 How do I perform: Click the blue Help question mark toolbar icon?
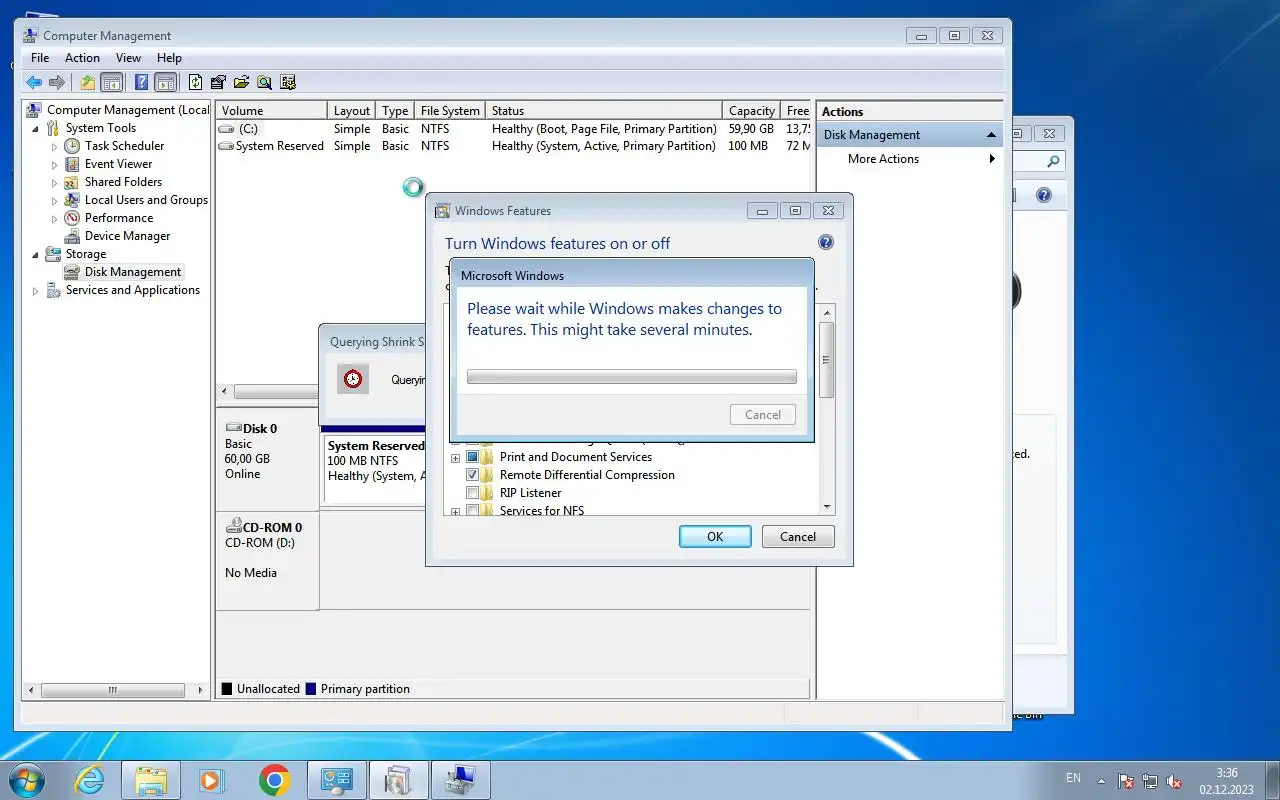pos(142,82)
